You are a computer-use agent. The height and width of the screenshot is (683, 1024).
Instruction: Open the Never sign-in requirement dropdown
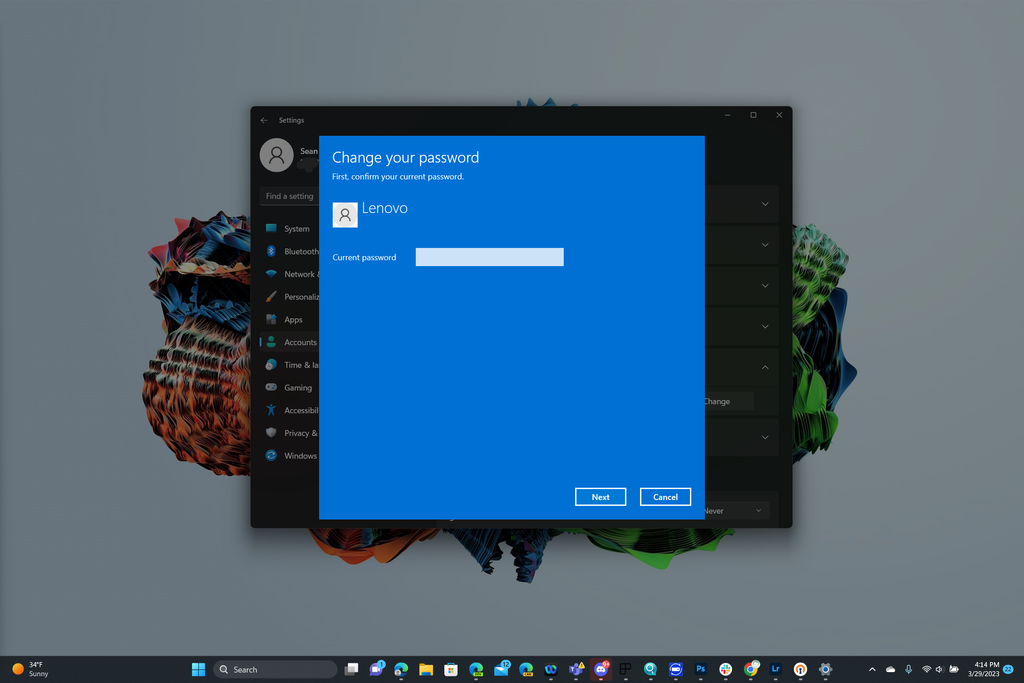740,510
